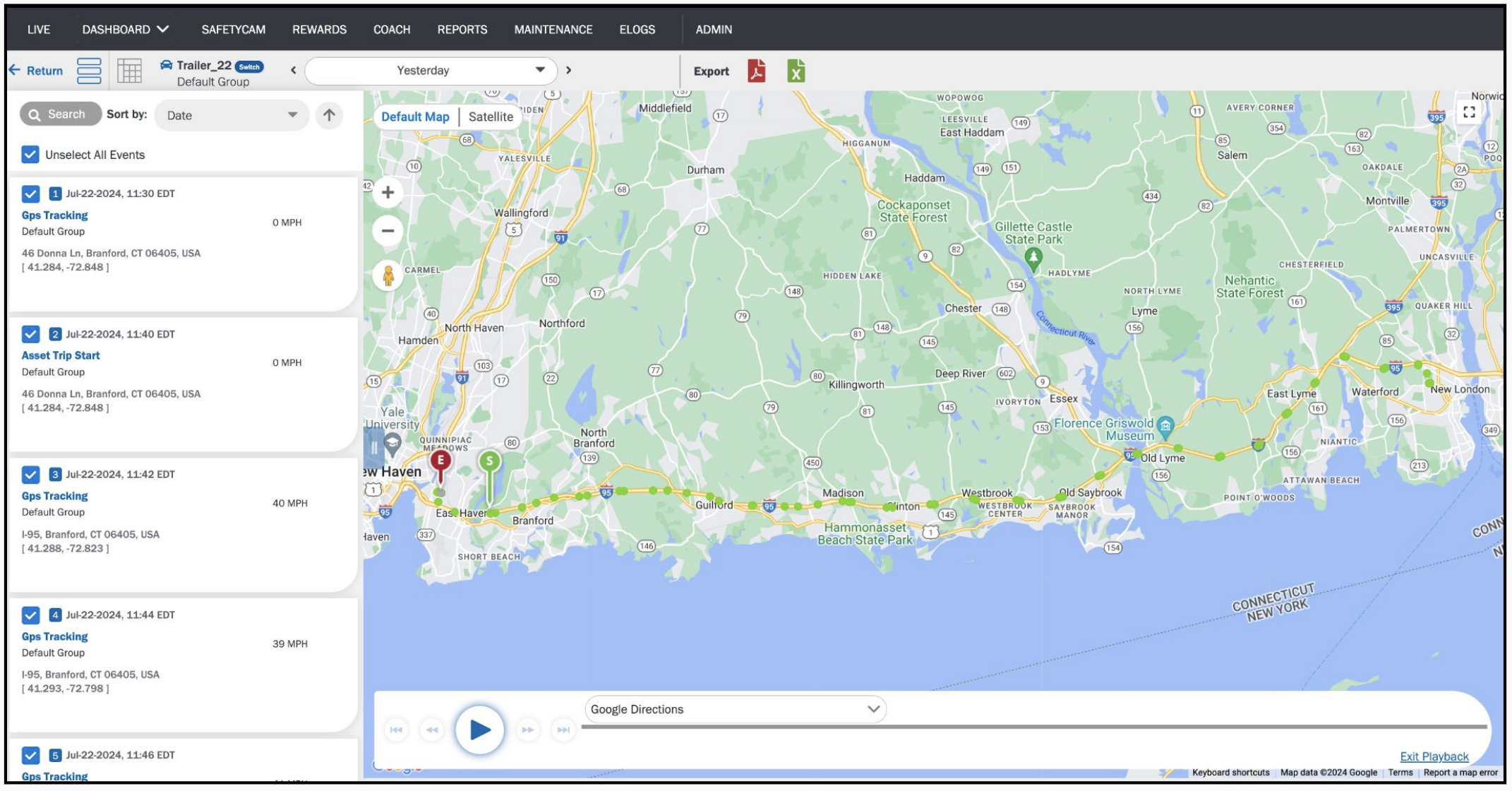Export the trip as PDF
This screenshot has height=791, width=1512.
[757, 71]
